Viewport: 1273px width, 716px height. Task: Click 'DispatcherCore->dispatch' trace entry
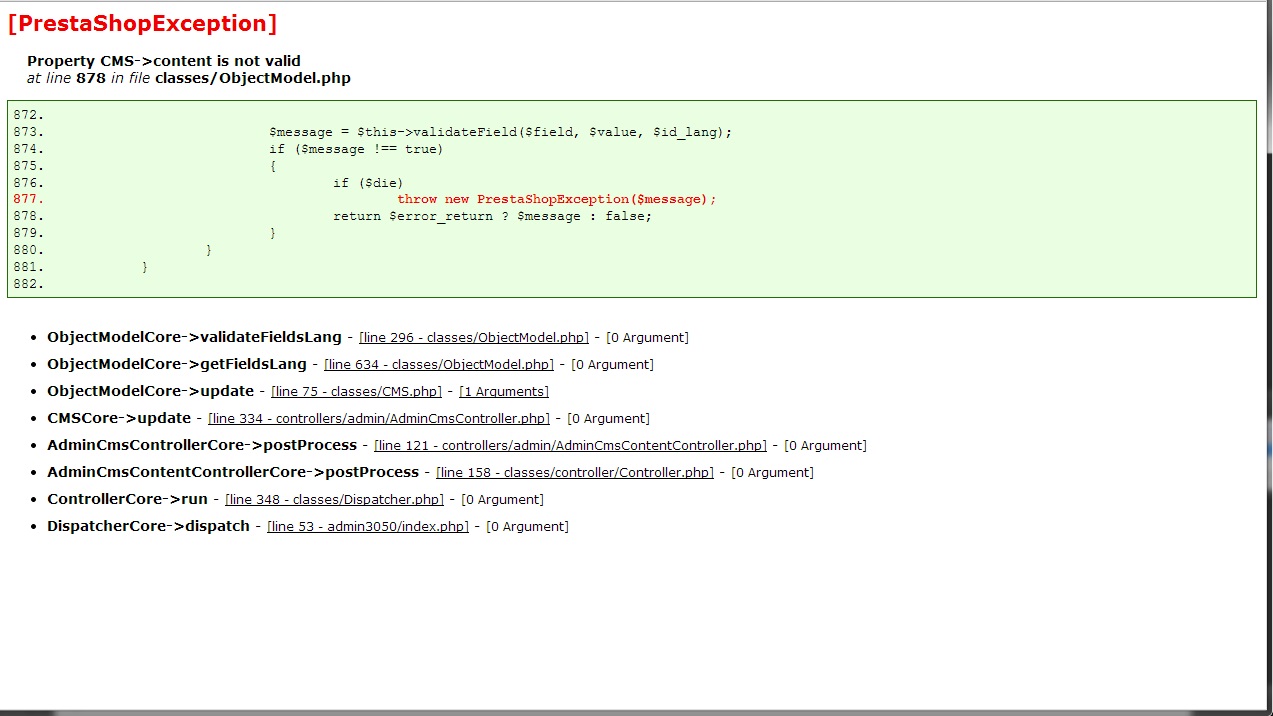[x=148, y=527]
